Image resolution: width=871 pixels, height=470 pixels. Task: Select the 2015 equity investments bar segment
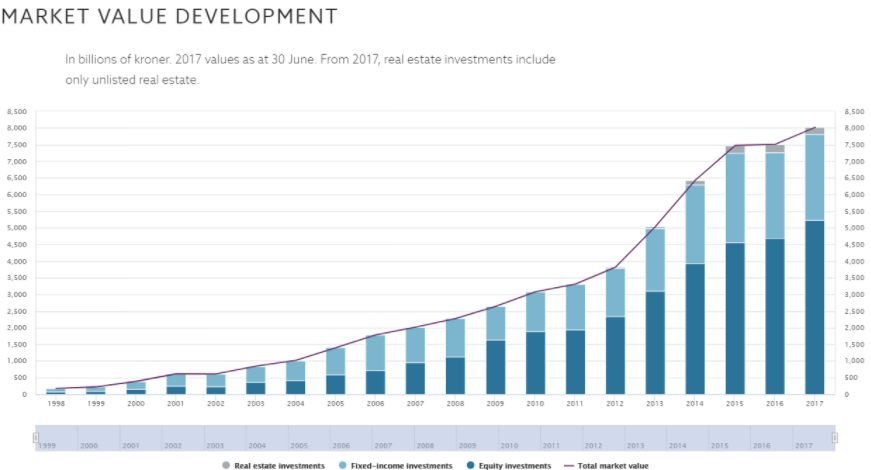point(735,318)
